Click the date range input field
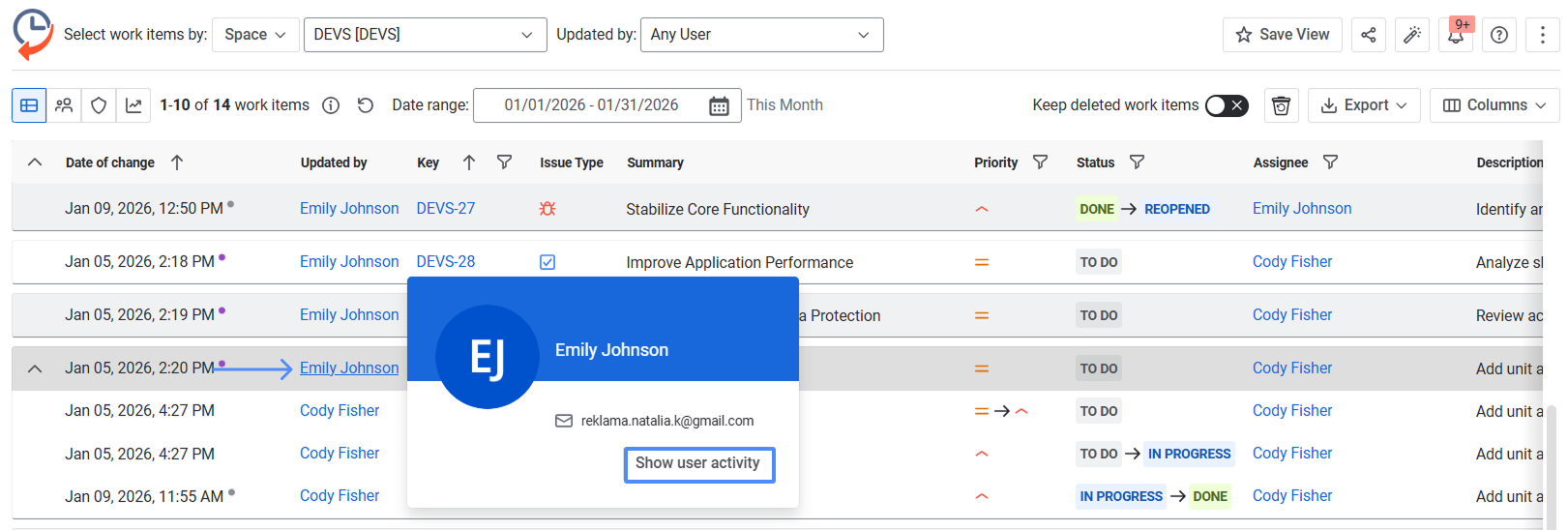 (591, 105)
